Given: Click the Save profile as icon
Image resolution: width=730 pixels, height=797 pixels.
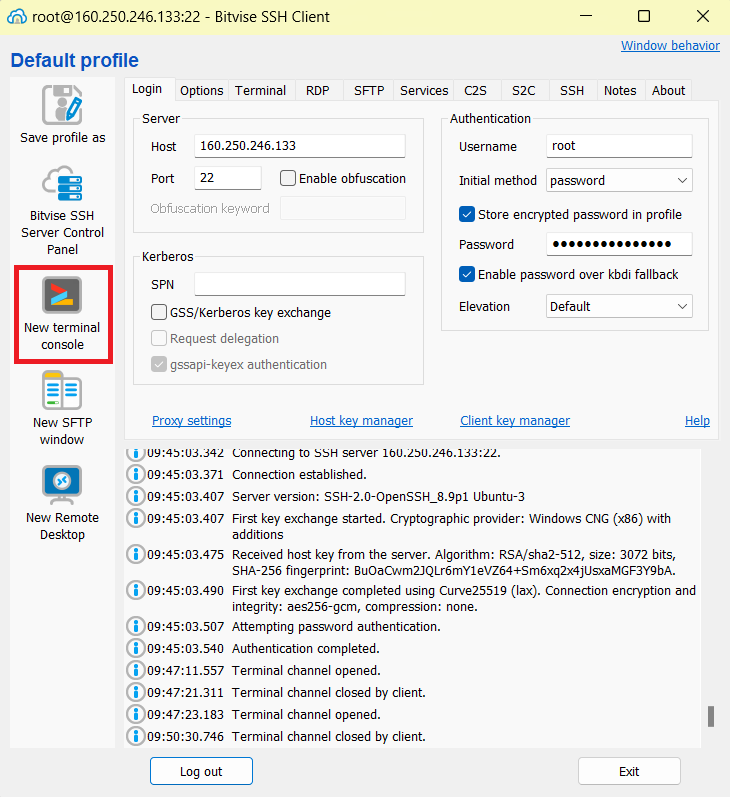Looking at the screenshot, I should (x=62, y=105).
